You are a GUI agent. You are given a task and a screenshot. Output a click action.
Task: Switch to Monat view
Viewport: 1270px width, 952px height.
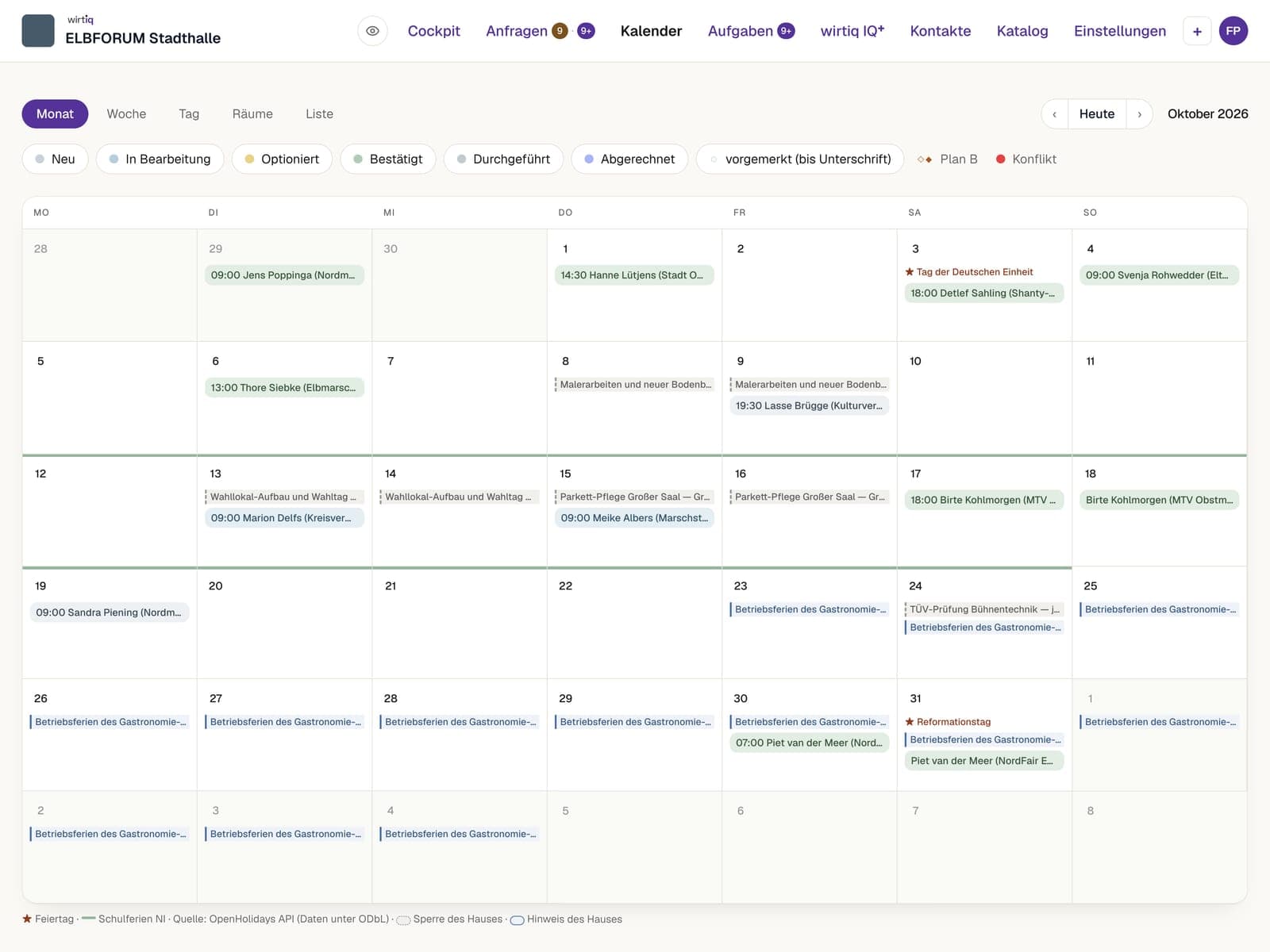pos(55,114)
